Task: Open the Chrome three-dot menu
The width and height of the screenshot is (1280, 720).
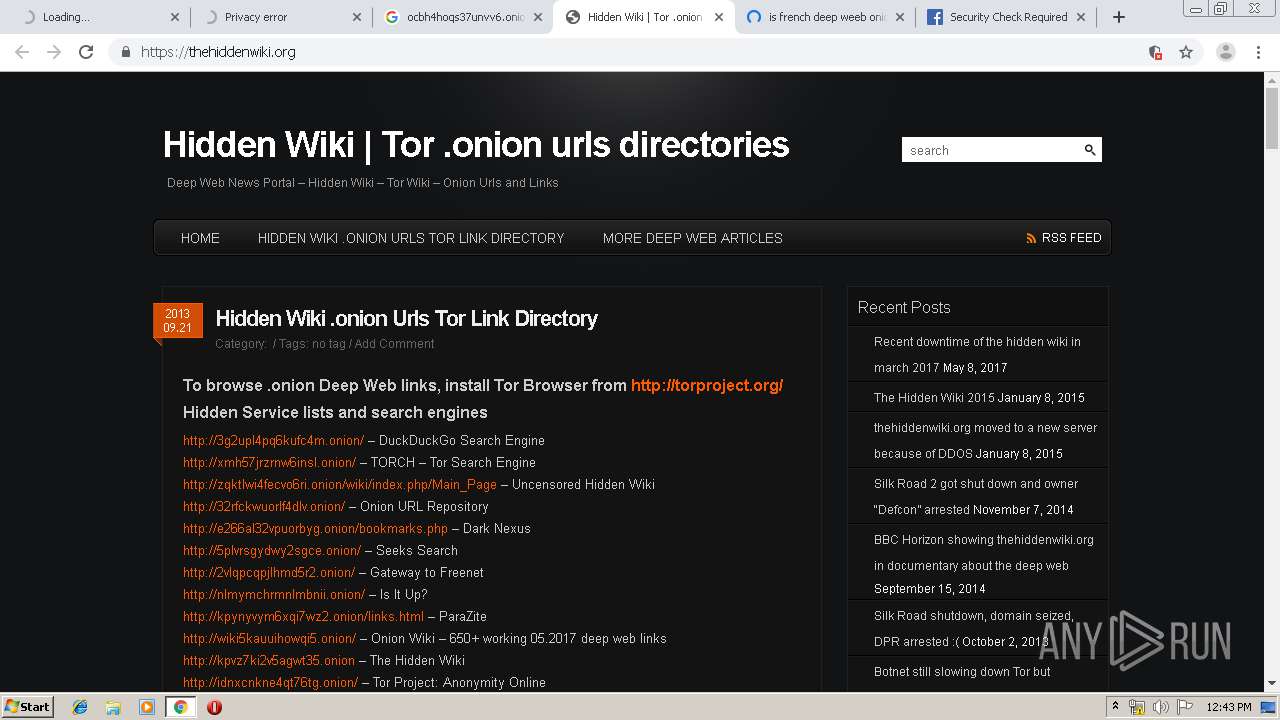Action: click(x=1259, y=52)
